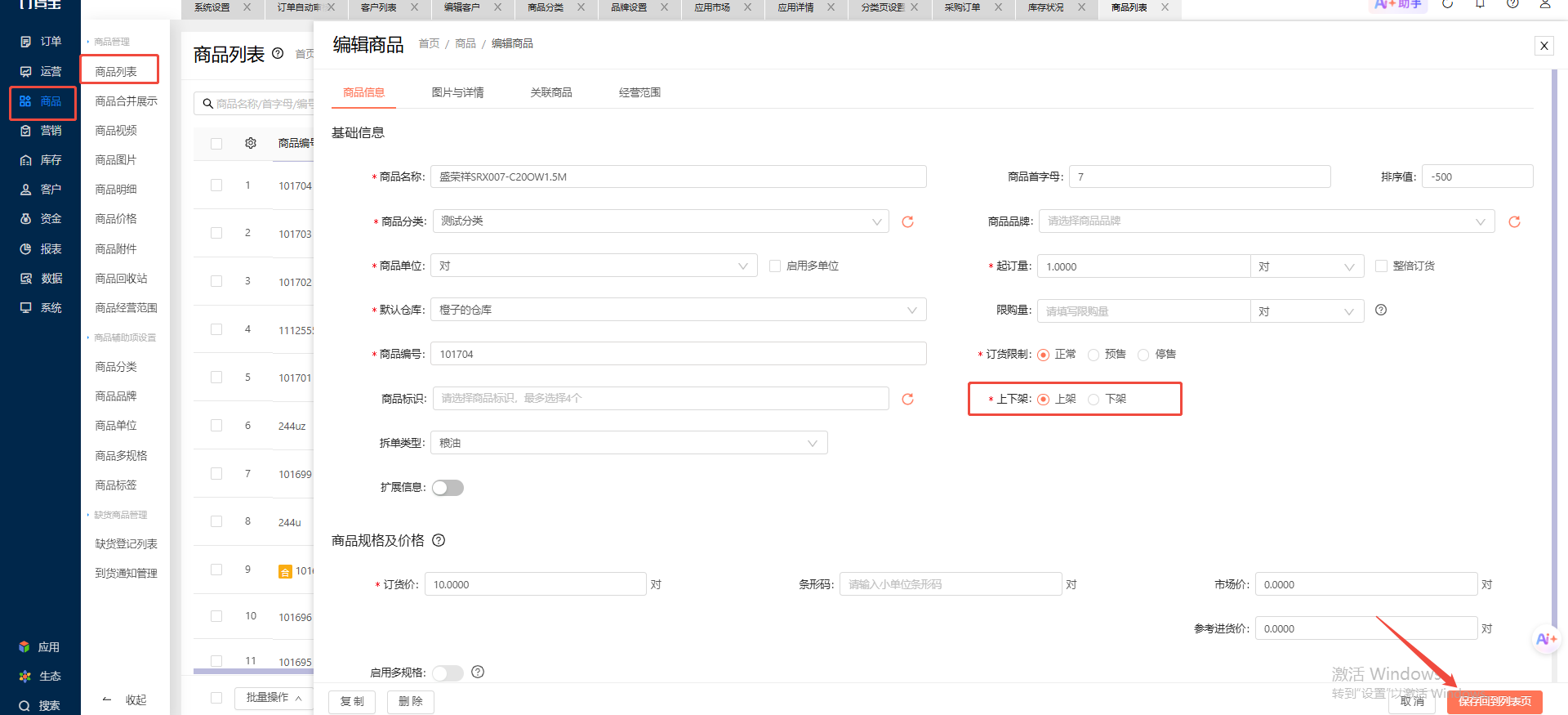This screenshot has width=1568, height=715.
Task: Open the 订单 module in the sidebar
Action: 41,42
